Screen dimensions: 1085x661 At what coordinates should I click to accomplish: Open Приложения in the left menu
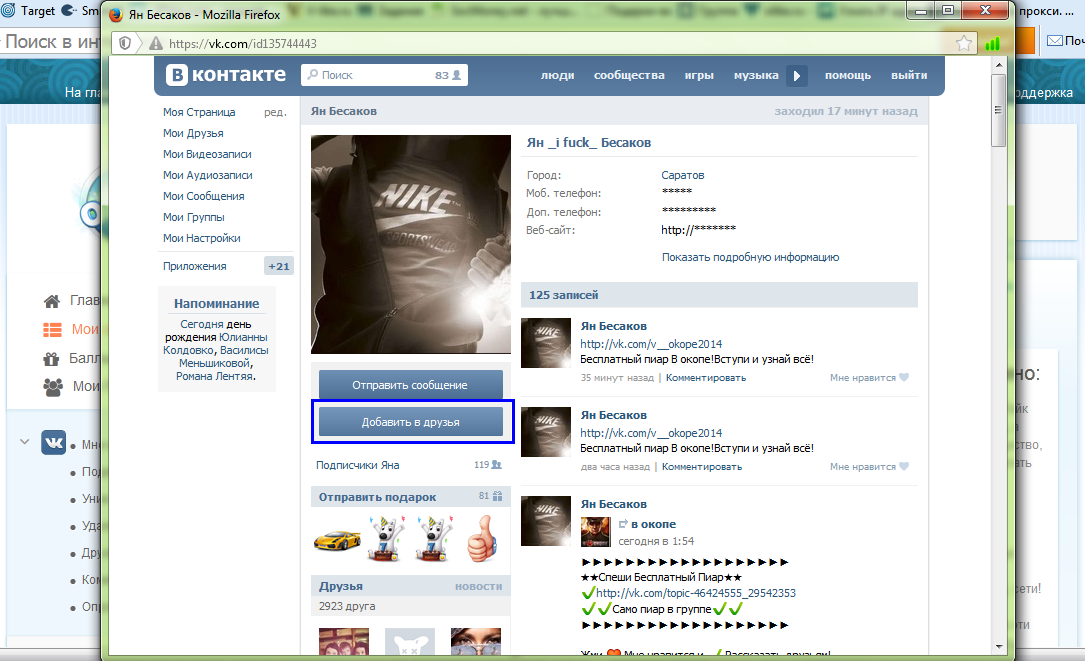(x=194, y=266)
